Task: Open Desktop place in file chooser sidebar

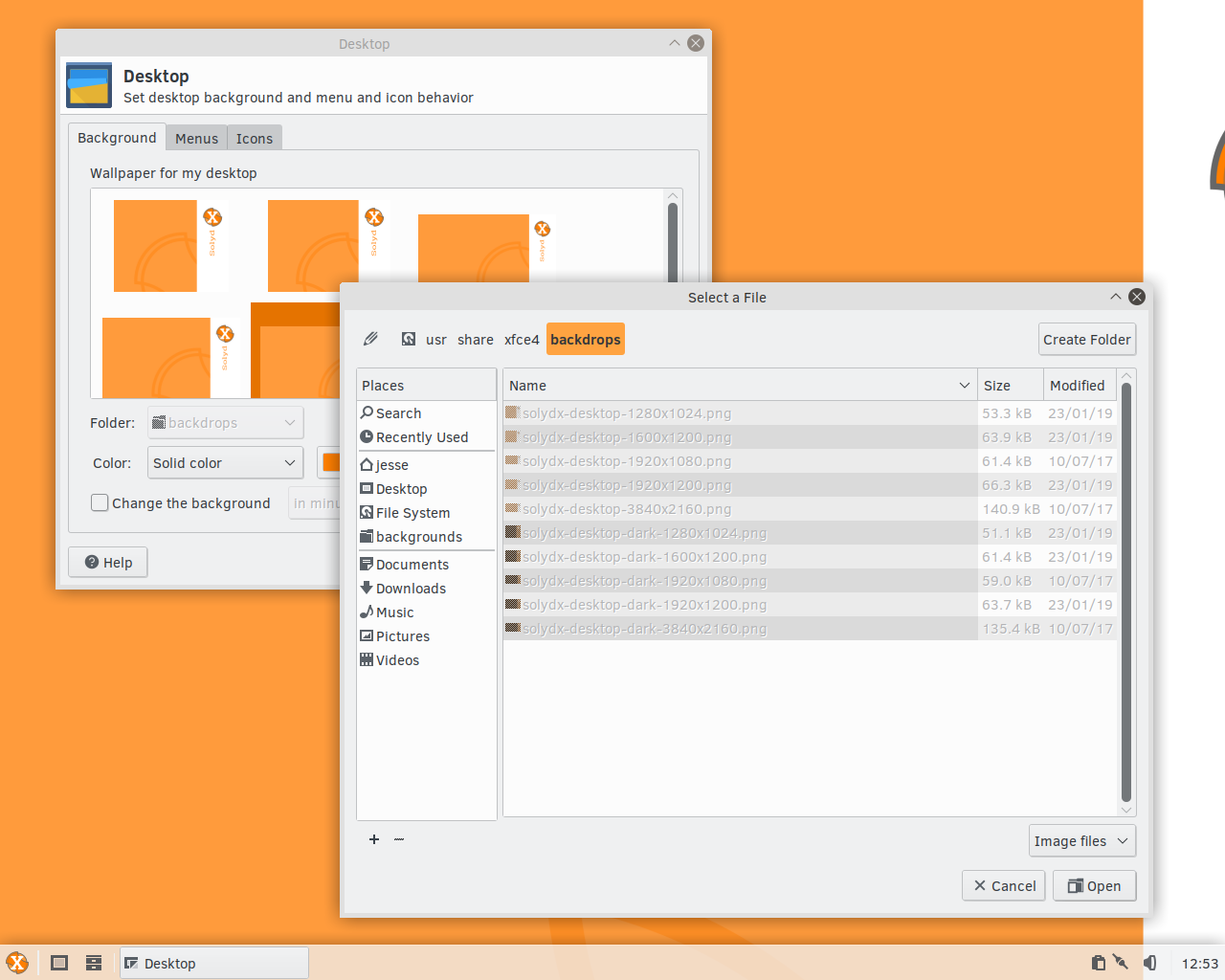Action: point(427,488)
